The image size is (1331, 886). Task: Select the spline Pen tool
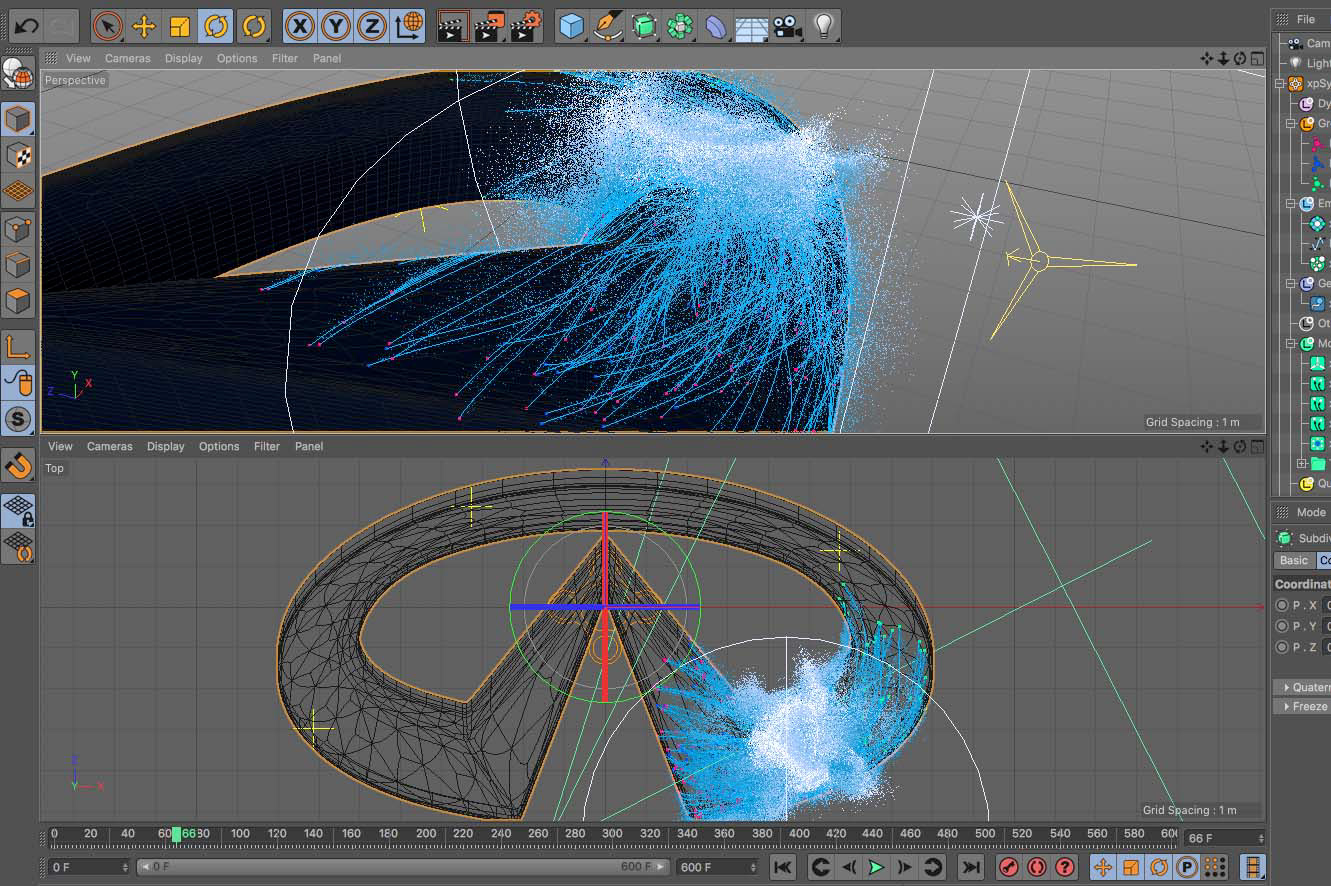click(x=607, y=26)
